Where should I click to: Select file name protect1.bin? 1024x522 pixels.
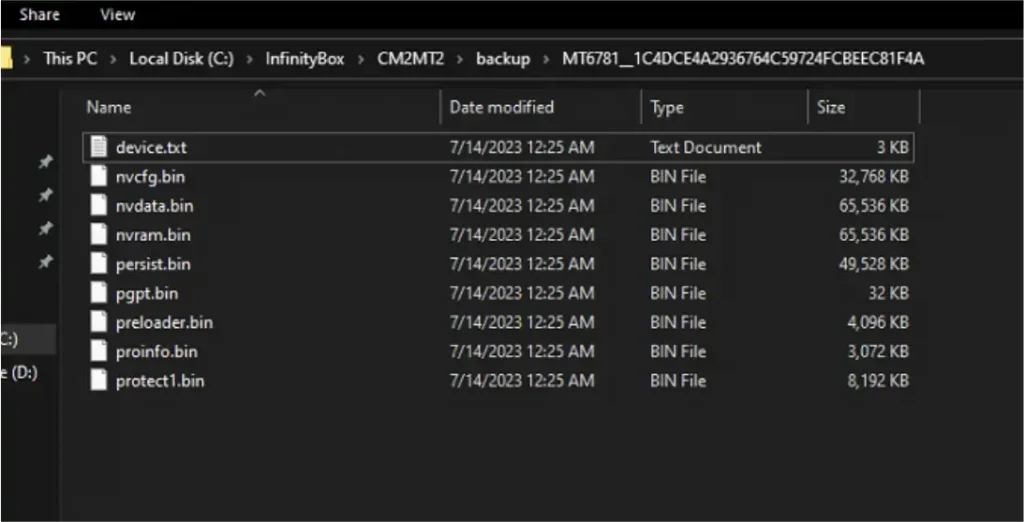click(x=160, y=380)
